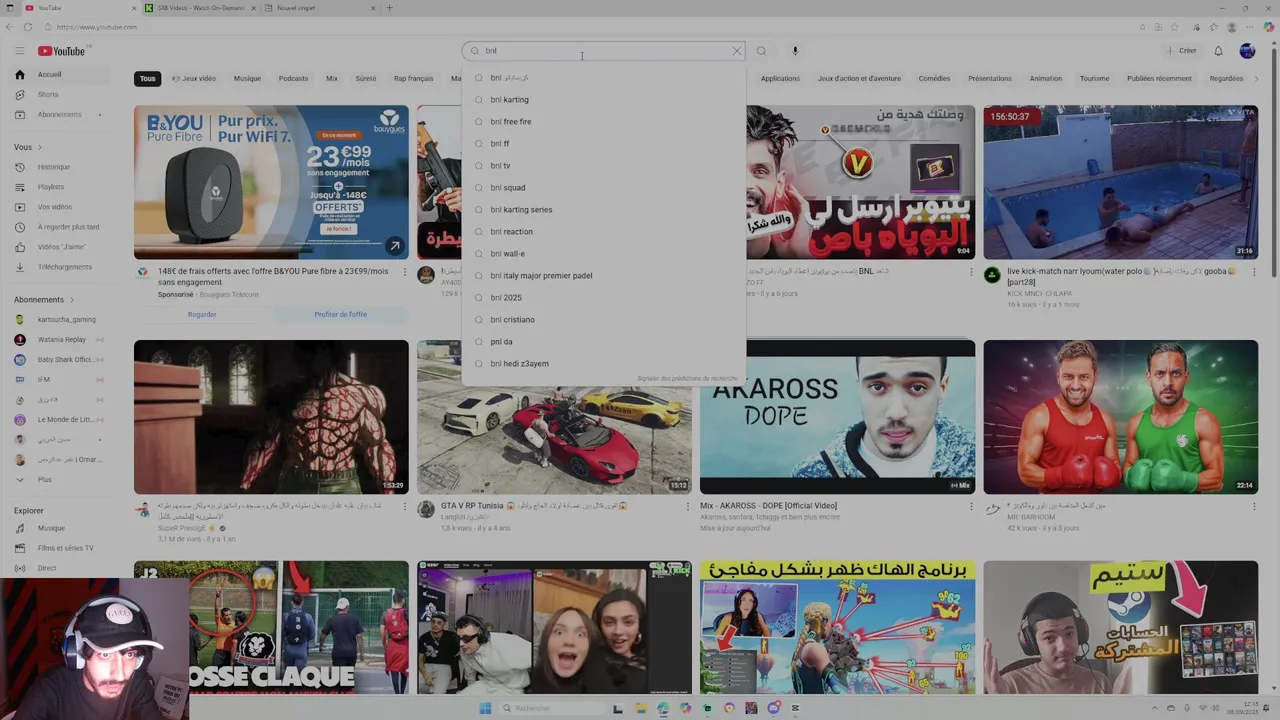
Task: Open Historique in the sidebar
Action: [61, 167]
